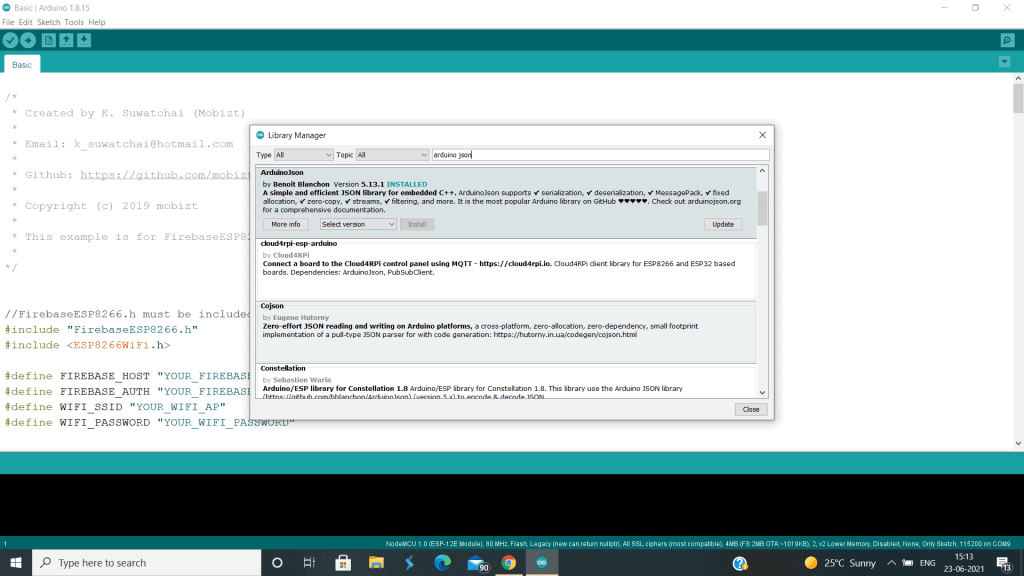Click the Upload arrow icon
Screen dimensions: 1024x576
tap(28, 40)
